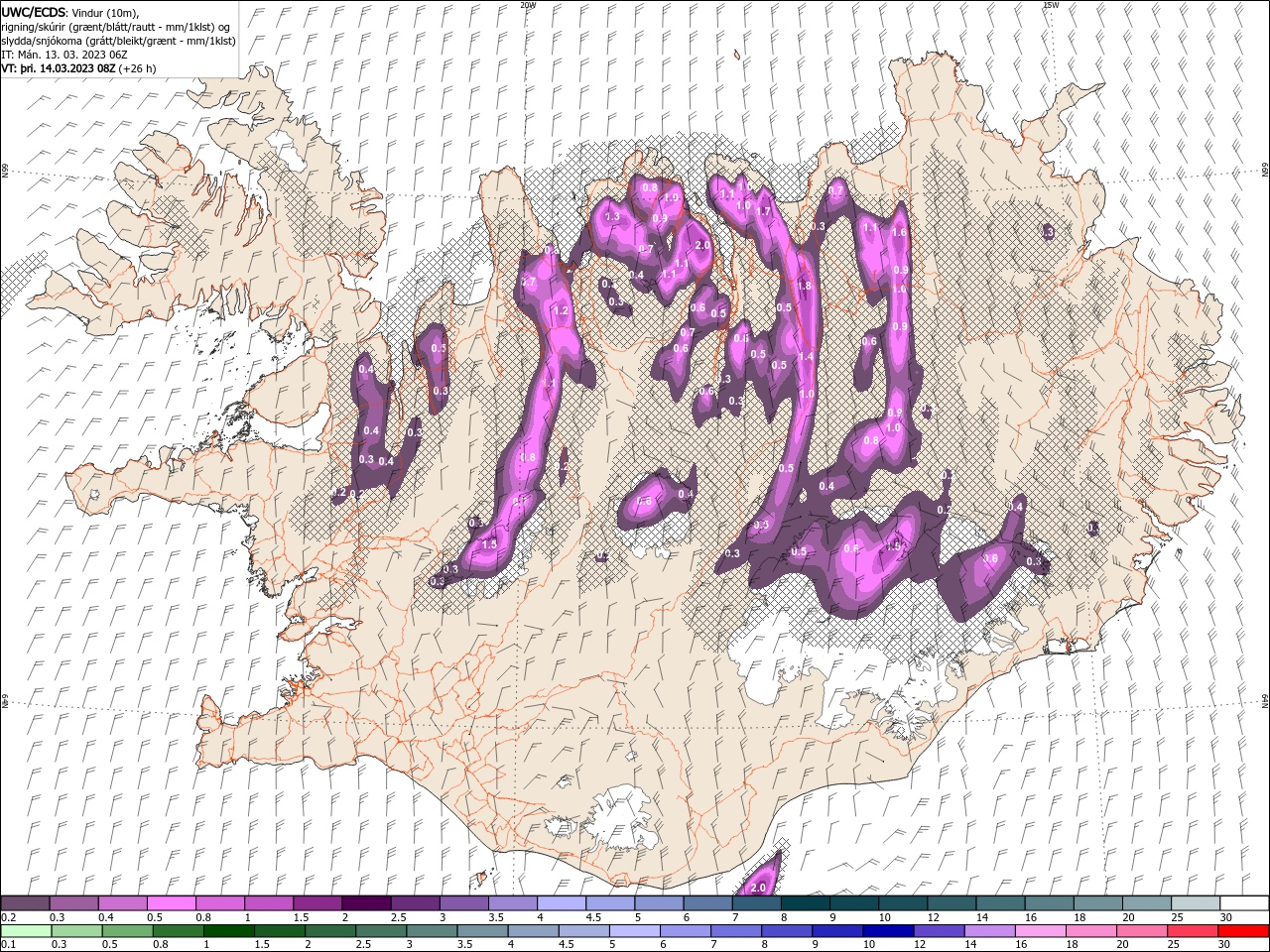The width and height of the screenshot is (1270, 952).
Task: Pick upper legend dark teal swatch between 8 and 9
Action: (805, 903)
